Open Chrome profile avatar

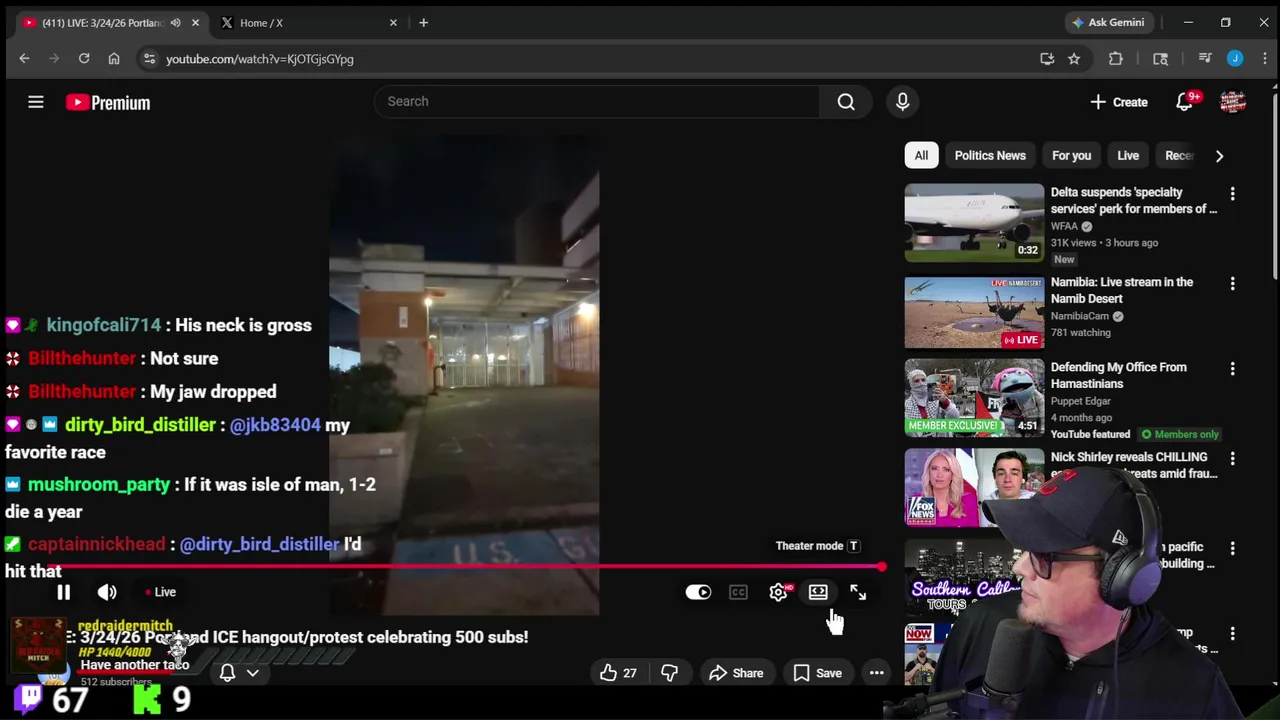click(1235, 59)
